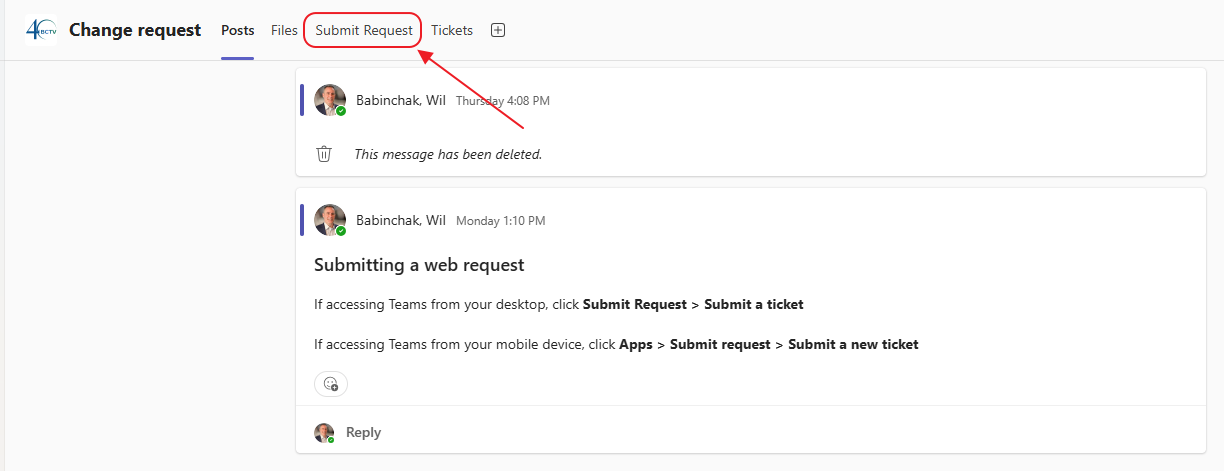Image resolution: width=1224 pixels, height=471 pixels.
Task: Select the Monday 1:10 PM timestamp
Action: (x=501, y=221)
